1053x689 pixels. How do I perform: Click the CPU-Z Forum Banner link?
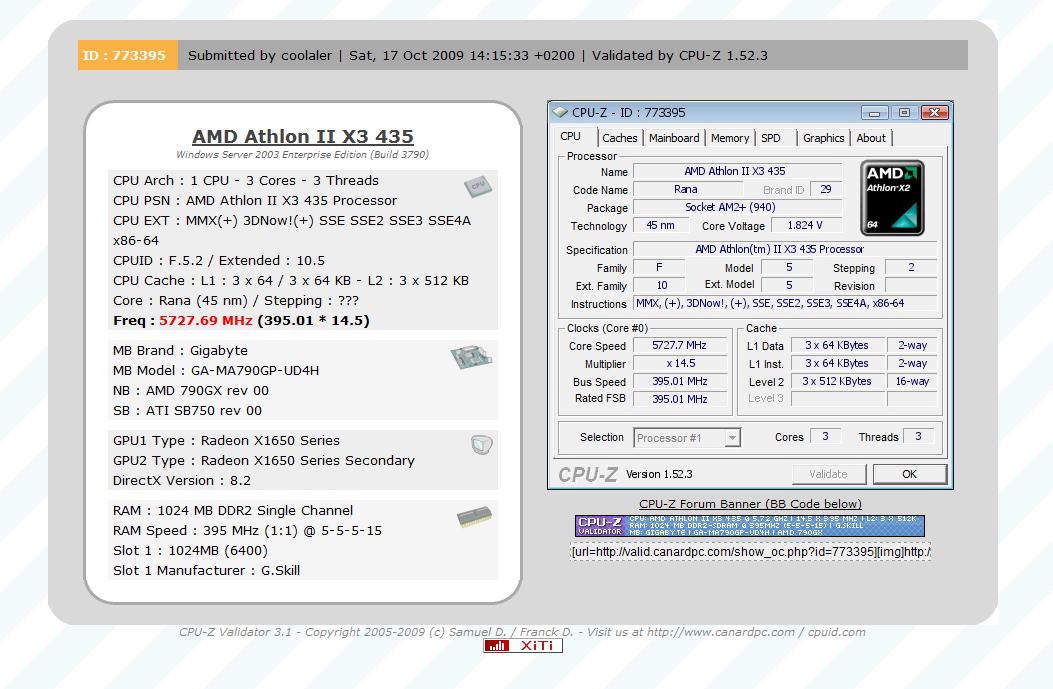point(750,504)
